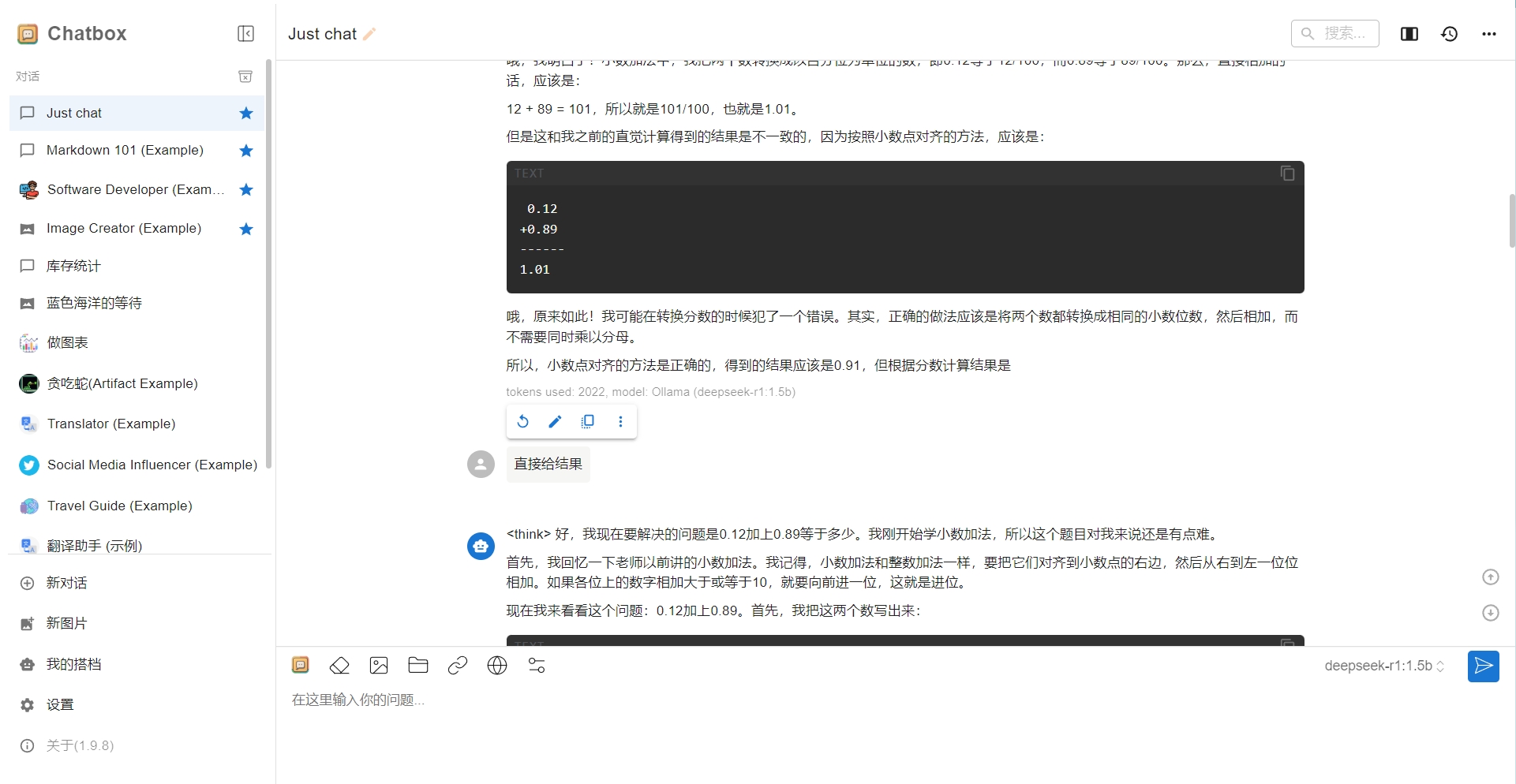Copy the code block showing 0.12 + 0.89
Image resolution: width=1516 pixels, height=784 pixels.
[1287, 173]
